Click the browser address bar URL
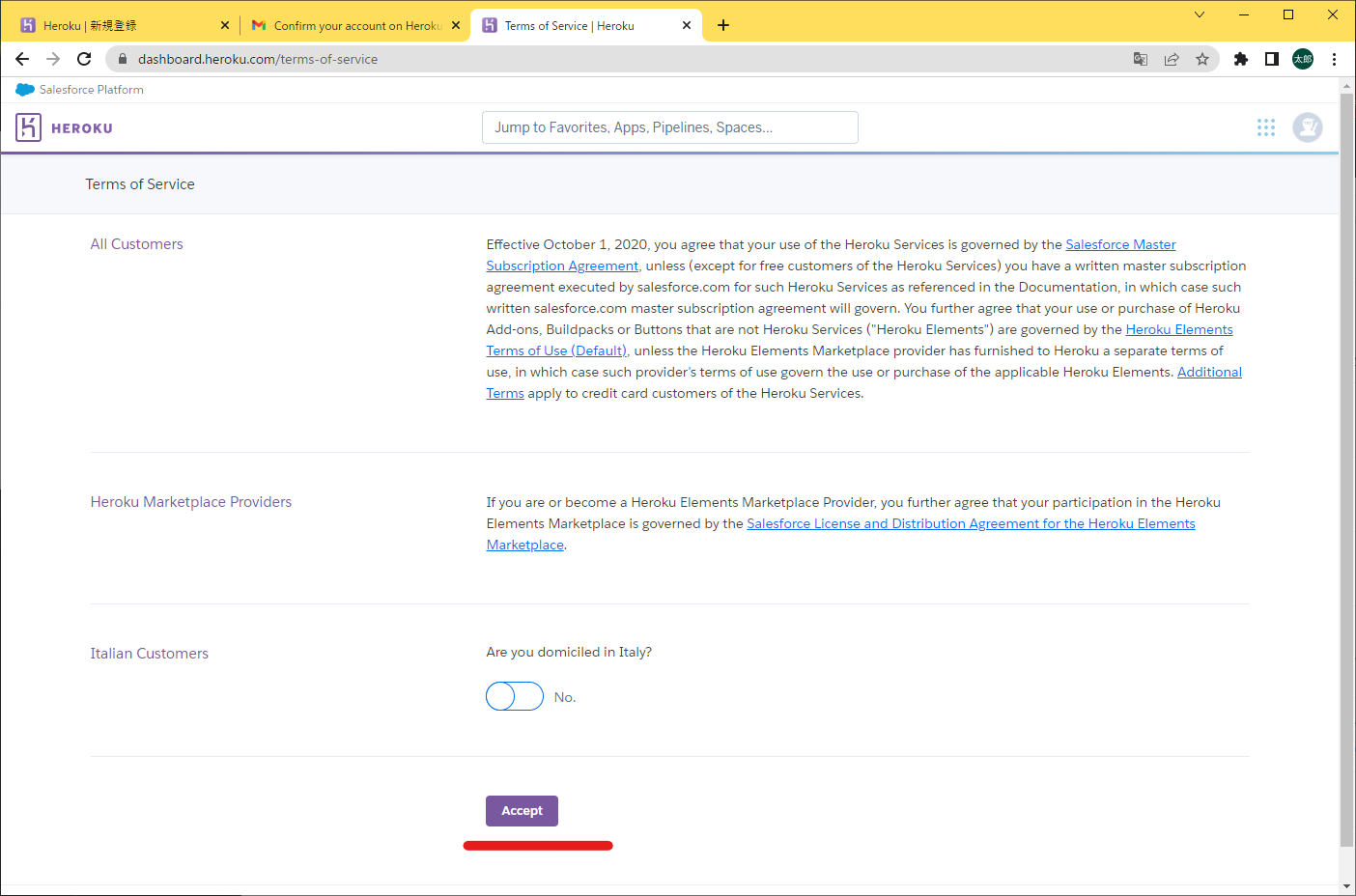The width and height of the screenshot is (1356, 896). click(258, 59)
